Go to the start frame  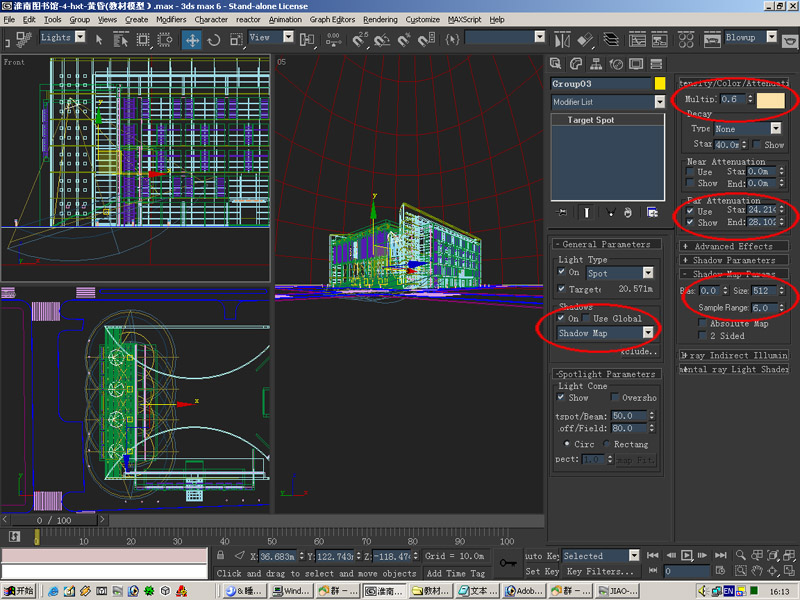653,555
